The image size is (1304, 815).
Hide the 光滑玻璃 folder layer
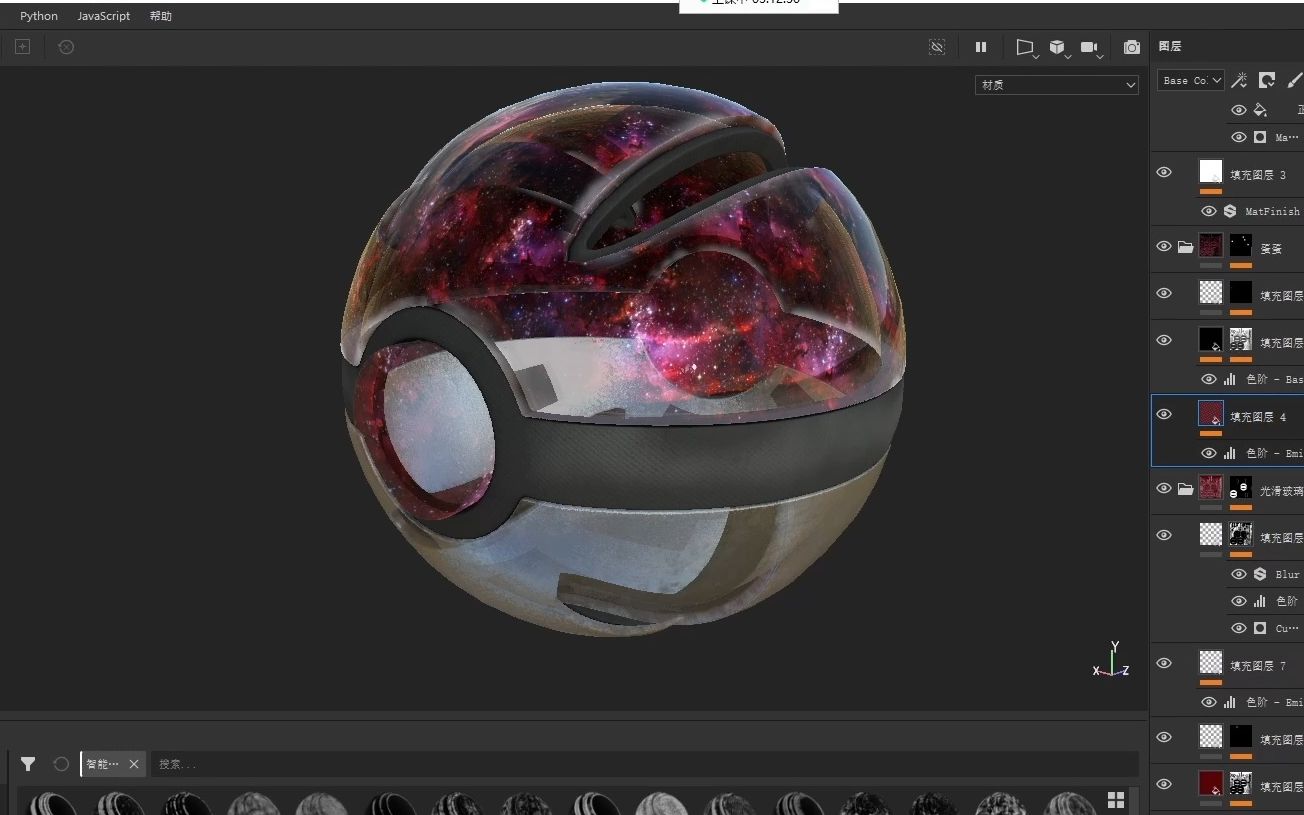(x=1164, y=488)
